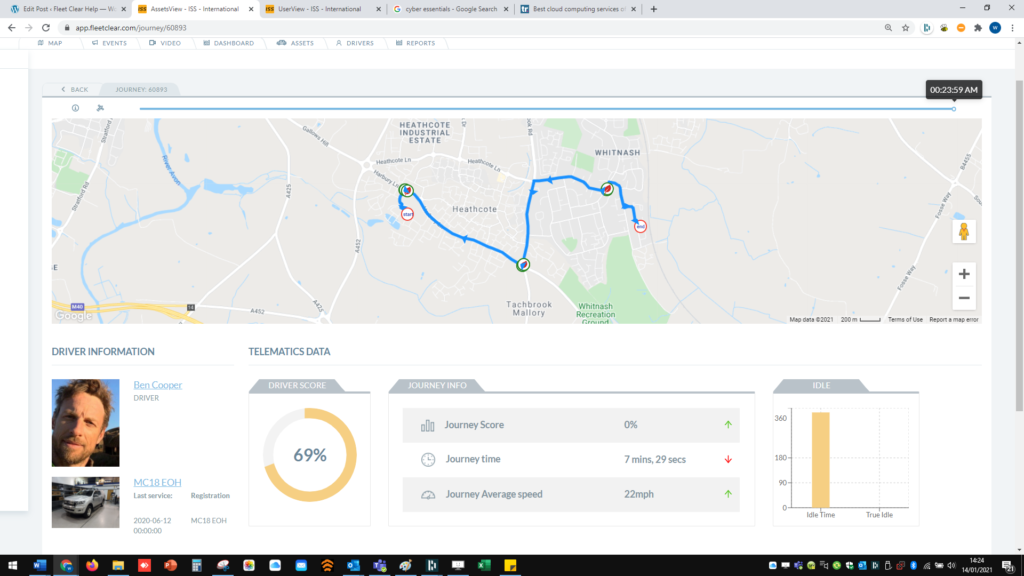Zoom in the map with plus button
The width and height of the screenshot is (1024, 576).
[964, 274]
